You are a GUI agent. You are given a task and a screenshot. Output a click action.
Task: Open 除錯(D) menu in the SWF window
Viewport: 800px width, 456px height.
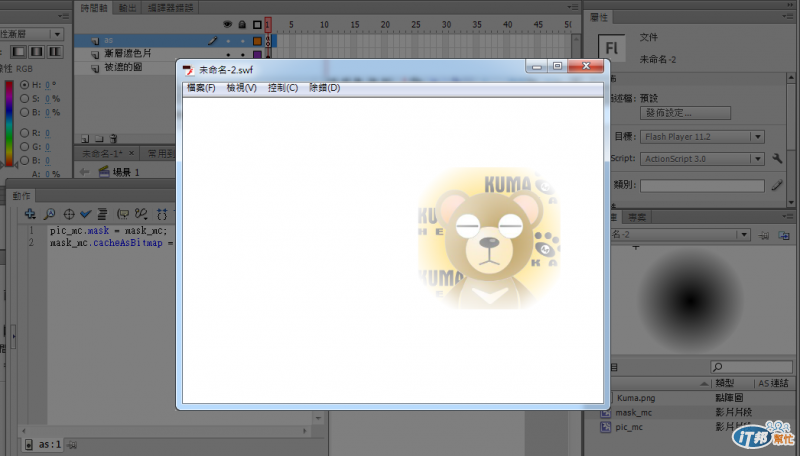(324, 88)
